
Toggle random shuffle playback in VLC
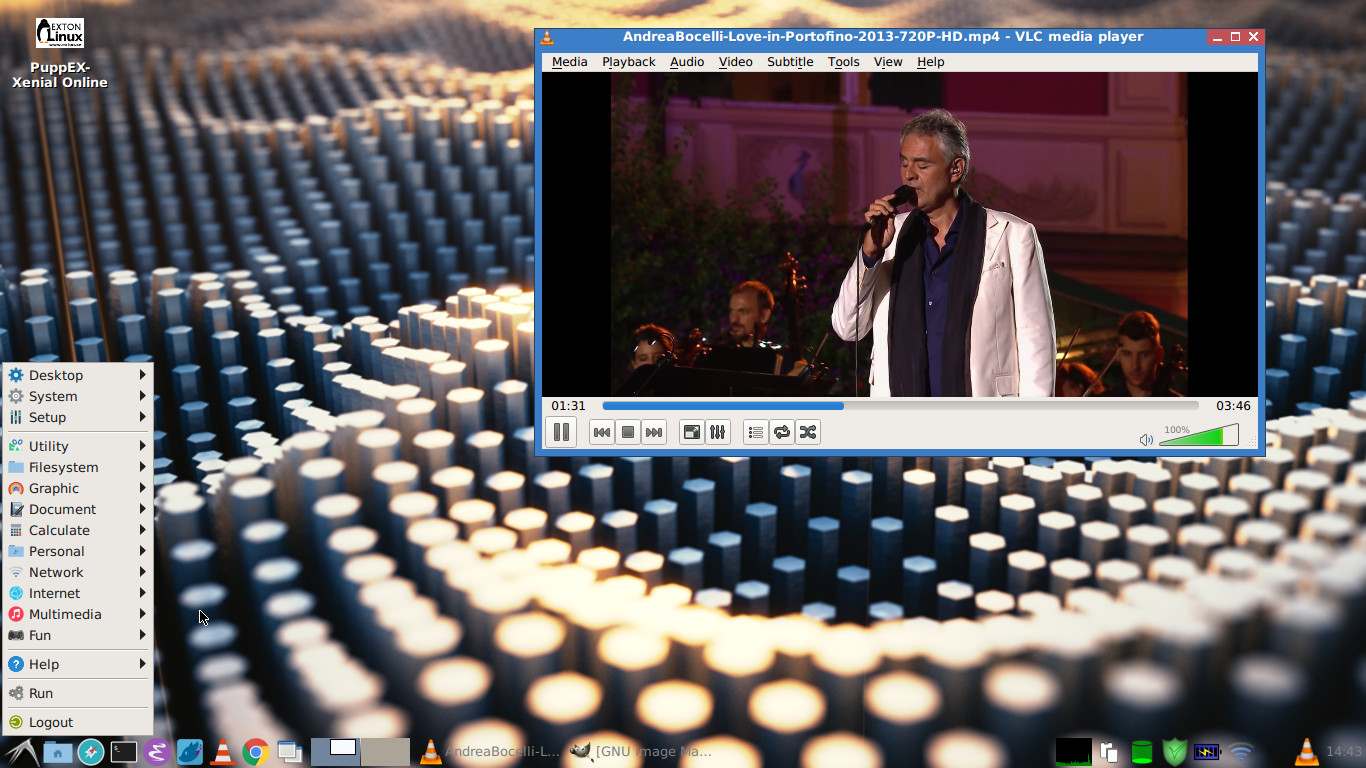[808, 432]
